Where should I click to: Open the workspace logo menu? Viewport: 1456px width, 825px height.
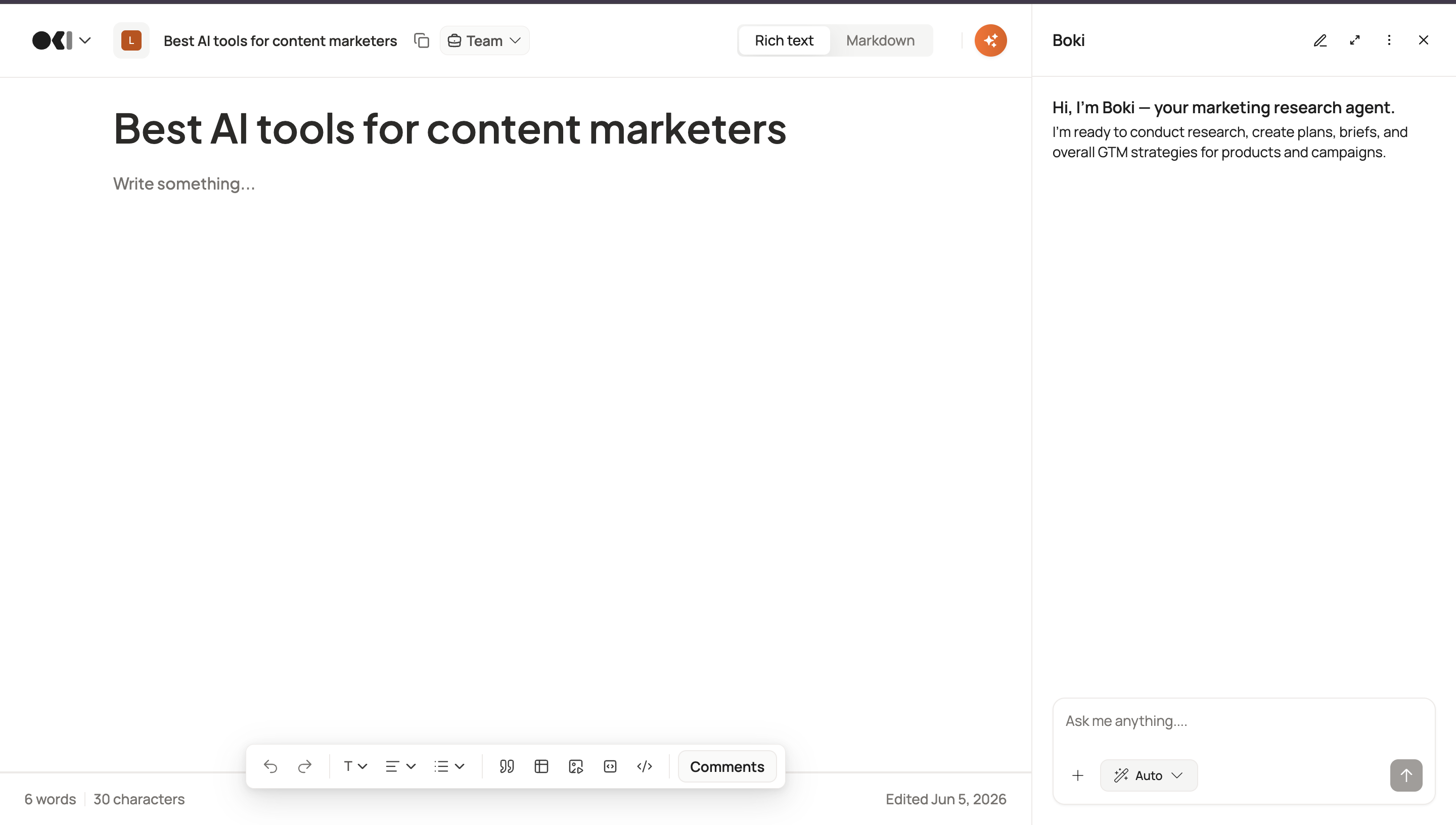coord(61,40)
